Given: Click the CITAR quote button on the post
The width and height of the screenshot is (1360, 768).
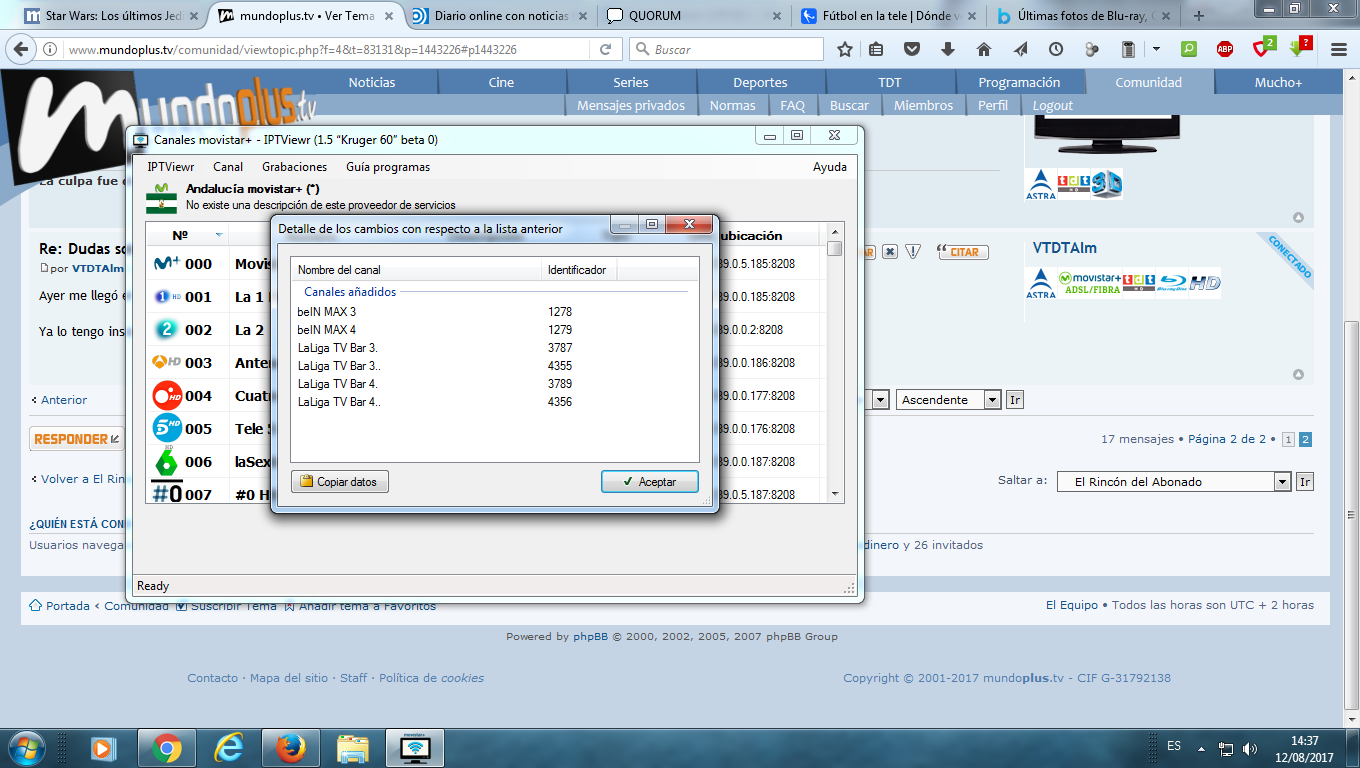Looking at the screenshot, I should 964,252.
